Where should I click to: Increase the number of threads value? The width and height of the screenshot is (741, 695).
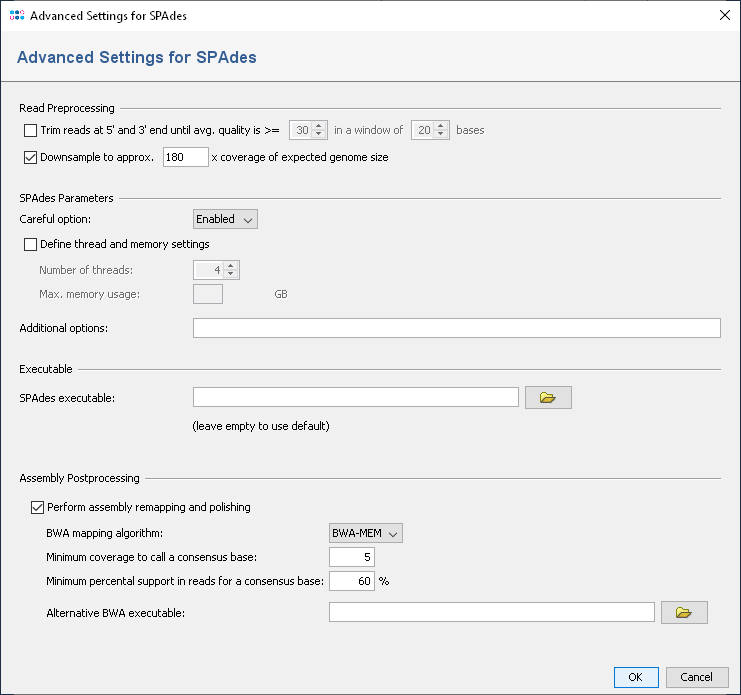coord(231,265)
